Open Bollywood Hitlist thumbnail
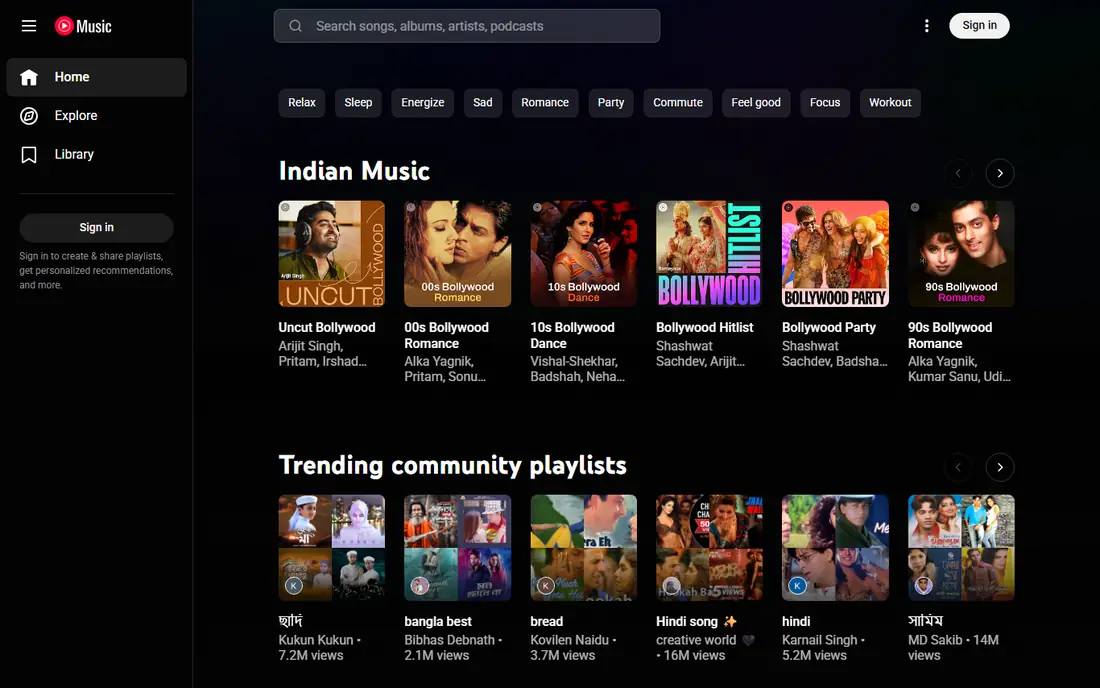Viewport: 1100px width, 688px height. [x=709, y=254]
